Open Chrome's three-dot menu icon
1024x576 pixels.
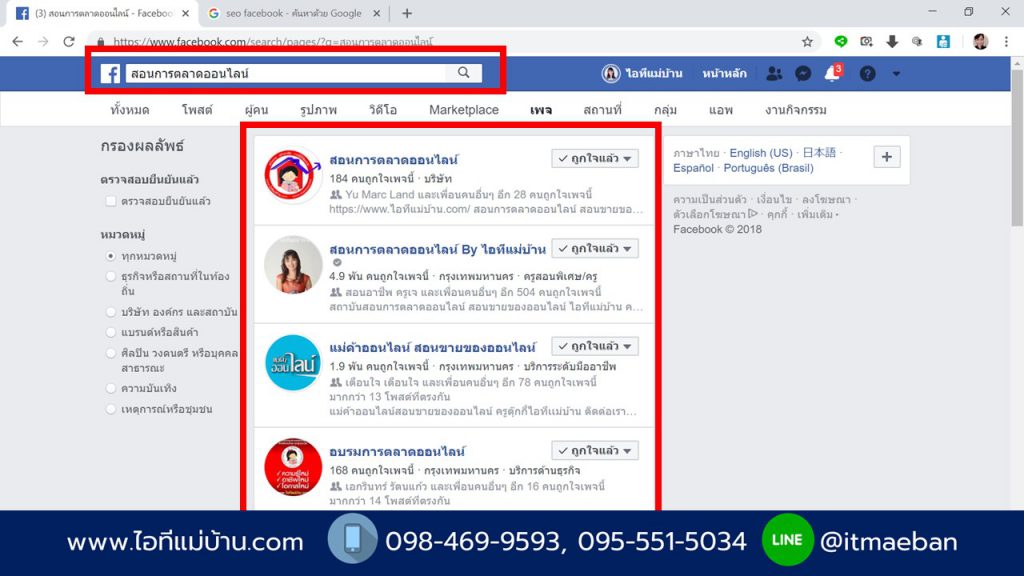[x=1005, y=42]
